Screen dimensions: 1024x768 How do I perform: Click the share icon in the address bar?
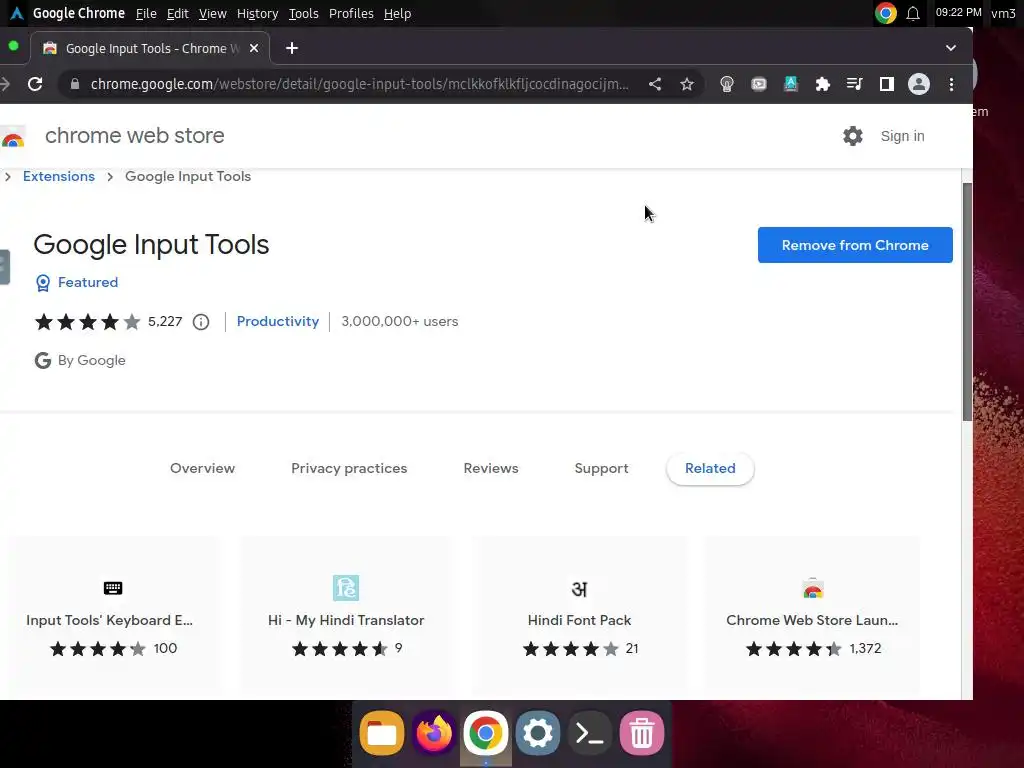[655, 84]
